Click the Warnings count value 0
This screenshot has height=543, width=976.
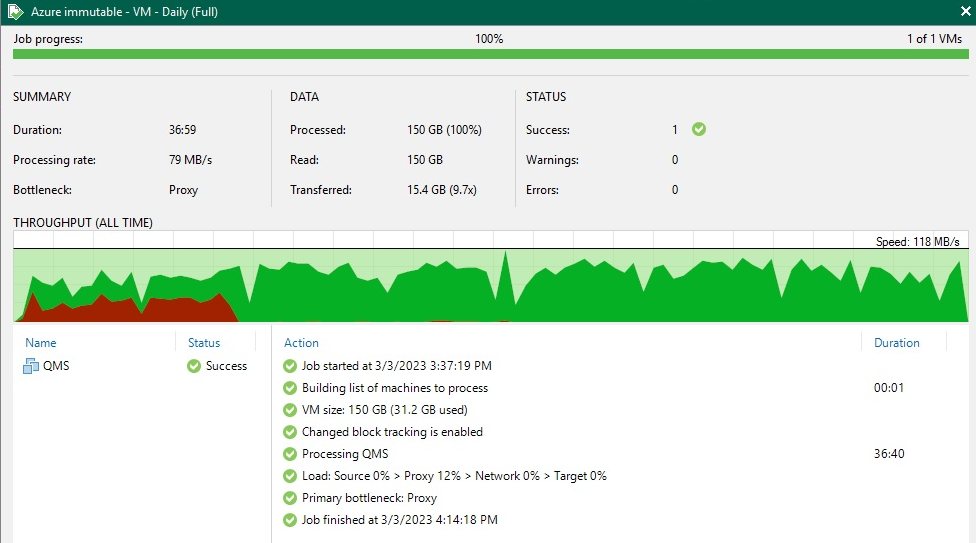pyautogui.click(x=675, y=160)
